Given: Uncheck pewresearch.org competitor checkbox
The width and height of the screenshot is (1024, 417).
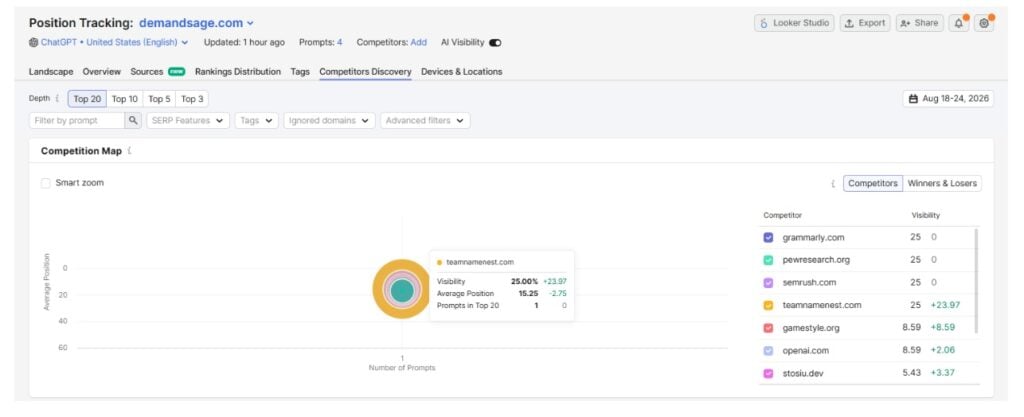Looking at the screenshot, I should 769,260.
